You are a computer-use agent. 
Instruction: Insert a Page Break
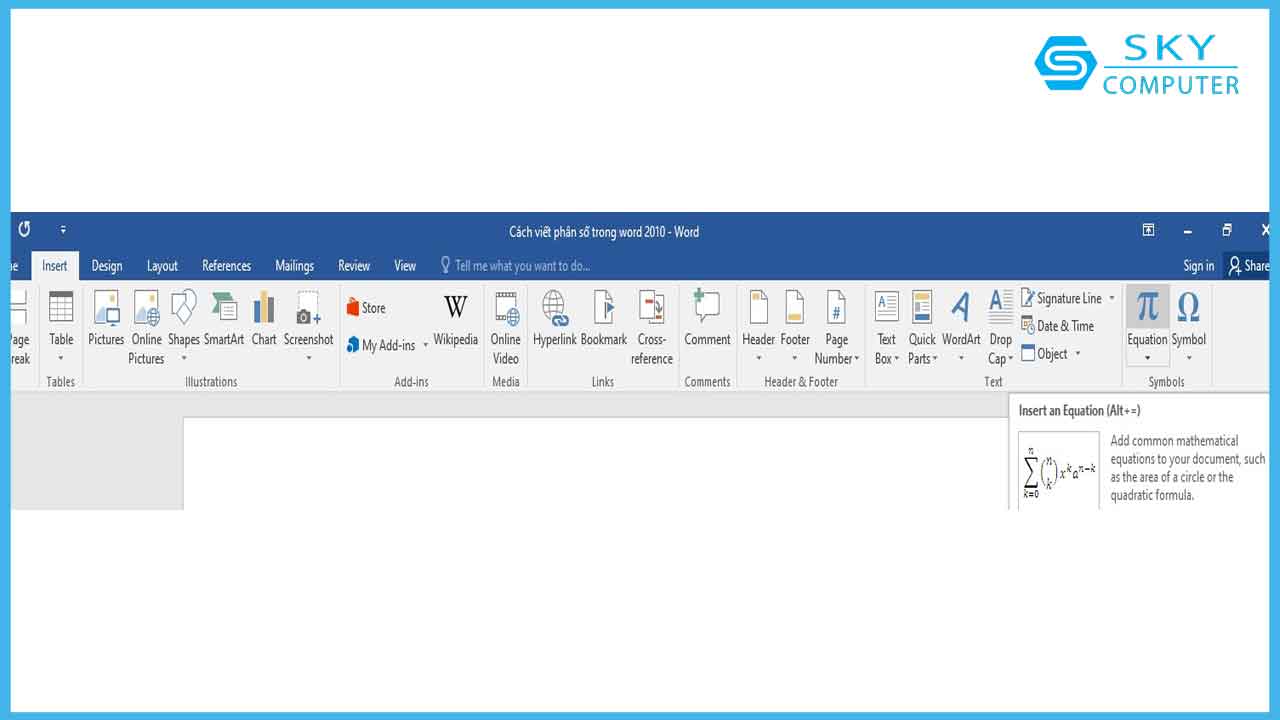(19, 328)
